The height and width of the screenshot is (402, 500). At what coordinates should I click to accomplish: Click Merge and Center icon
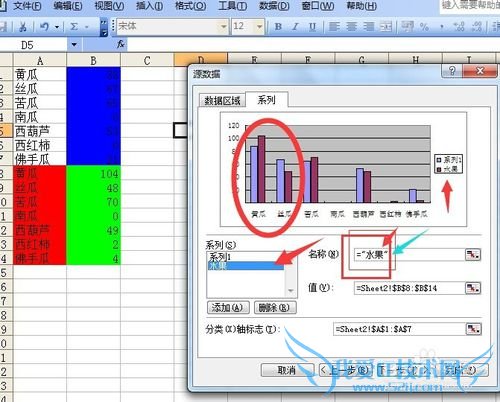386,26
